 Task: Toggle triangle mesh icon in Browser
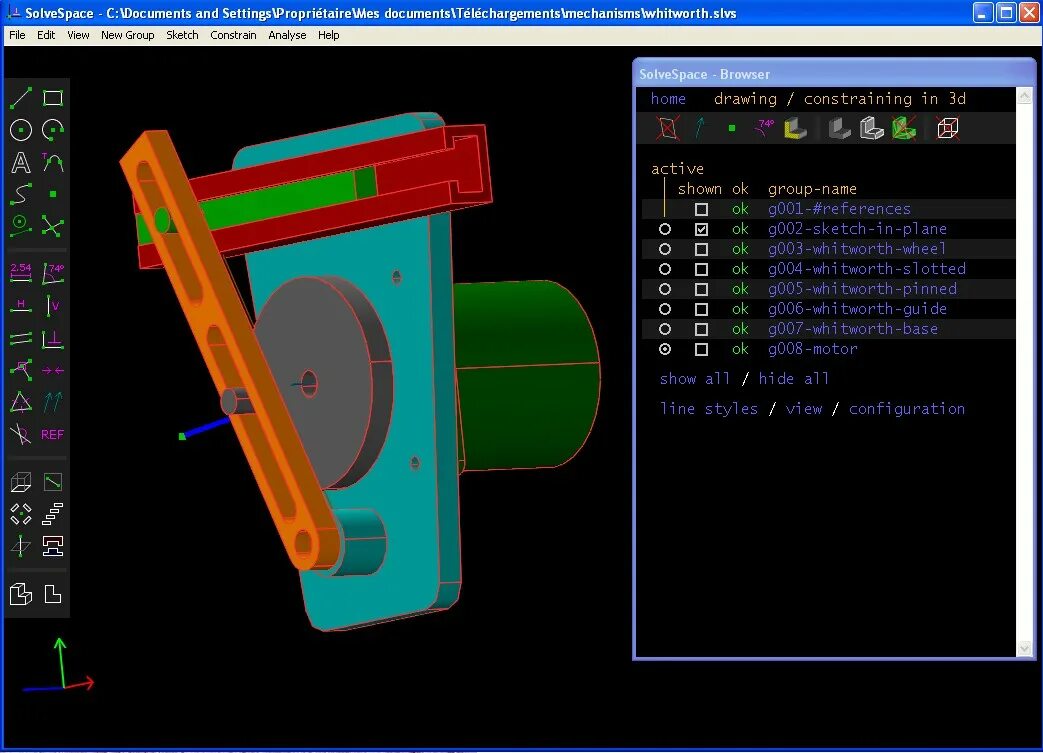point(904,128)
